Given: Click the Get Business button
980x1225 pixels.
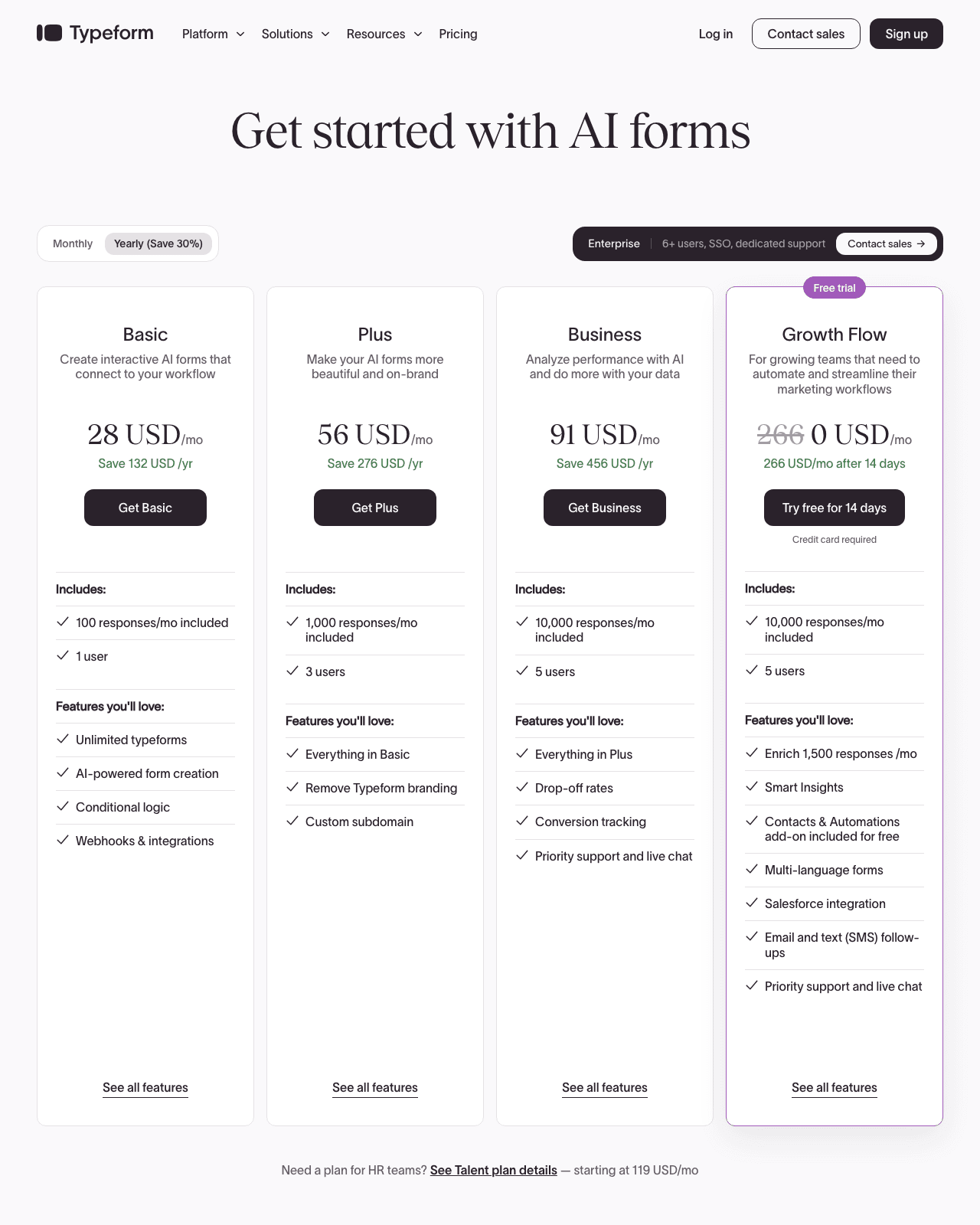Looking at the screenshot, I should click(605, 508).
